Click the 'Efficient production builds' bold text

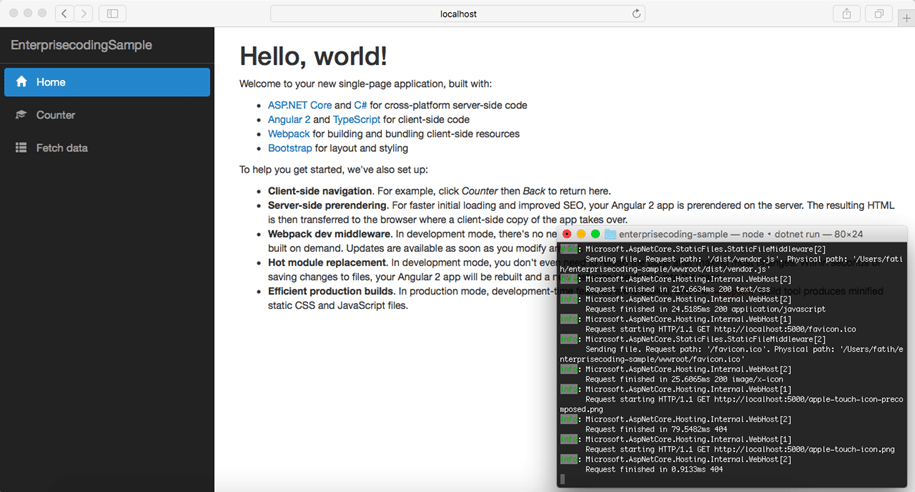[x=331, y=291]
